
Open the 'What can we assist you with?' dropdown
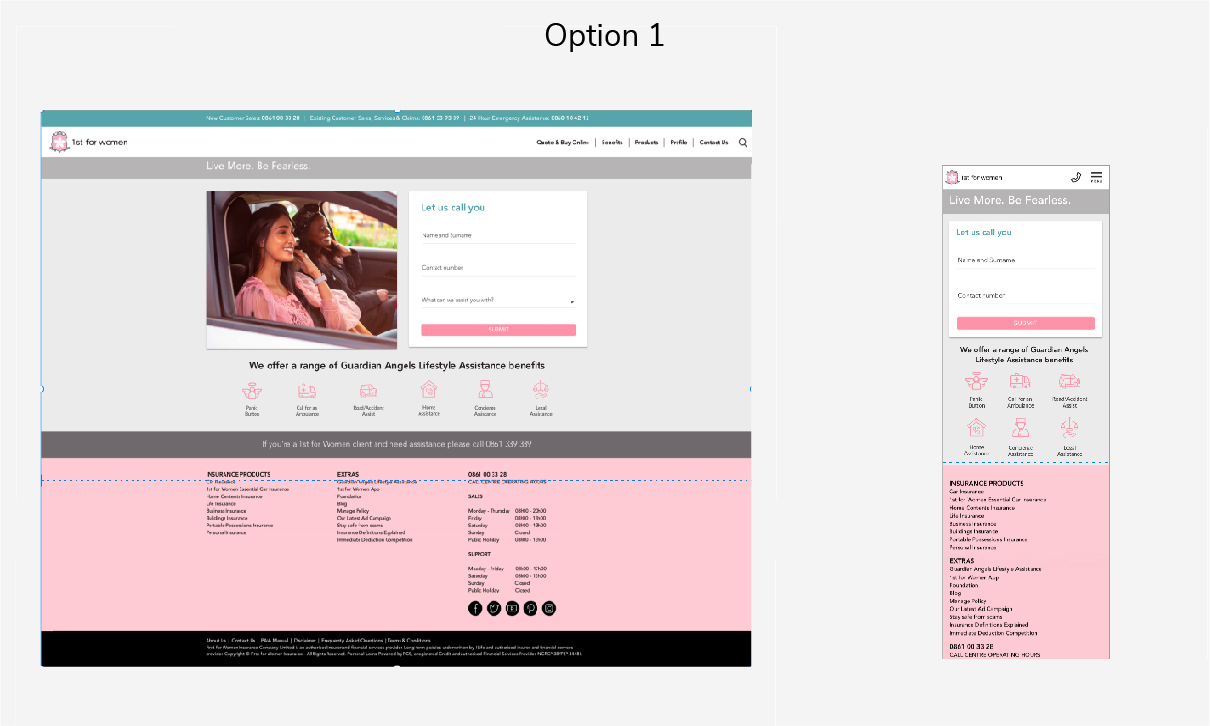[498, 300]
